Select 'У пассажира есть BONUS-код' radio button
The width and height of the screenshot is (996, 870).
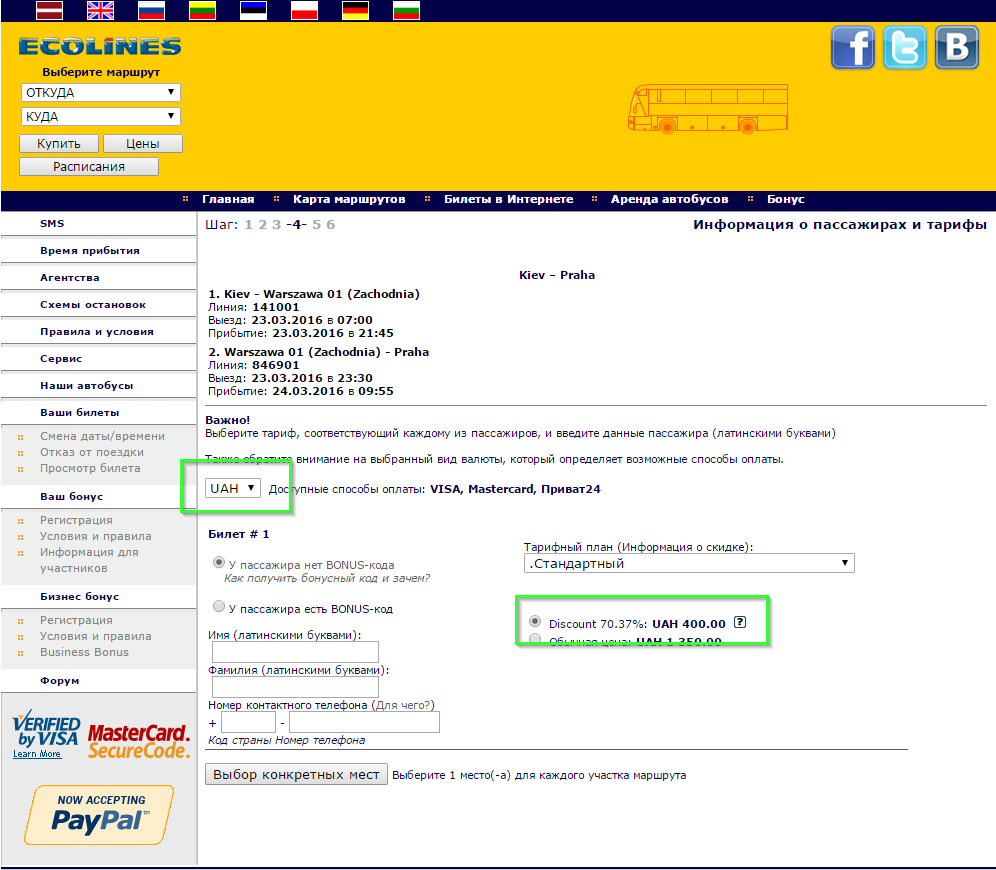(x=219, y=606)
